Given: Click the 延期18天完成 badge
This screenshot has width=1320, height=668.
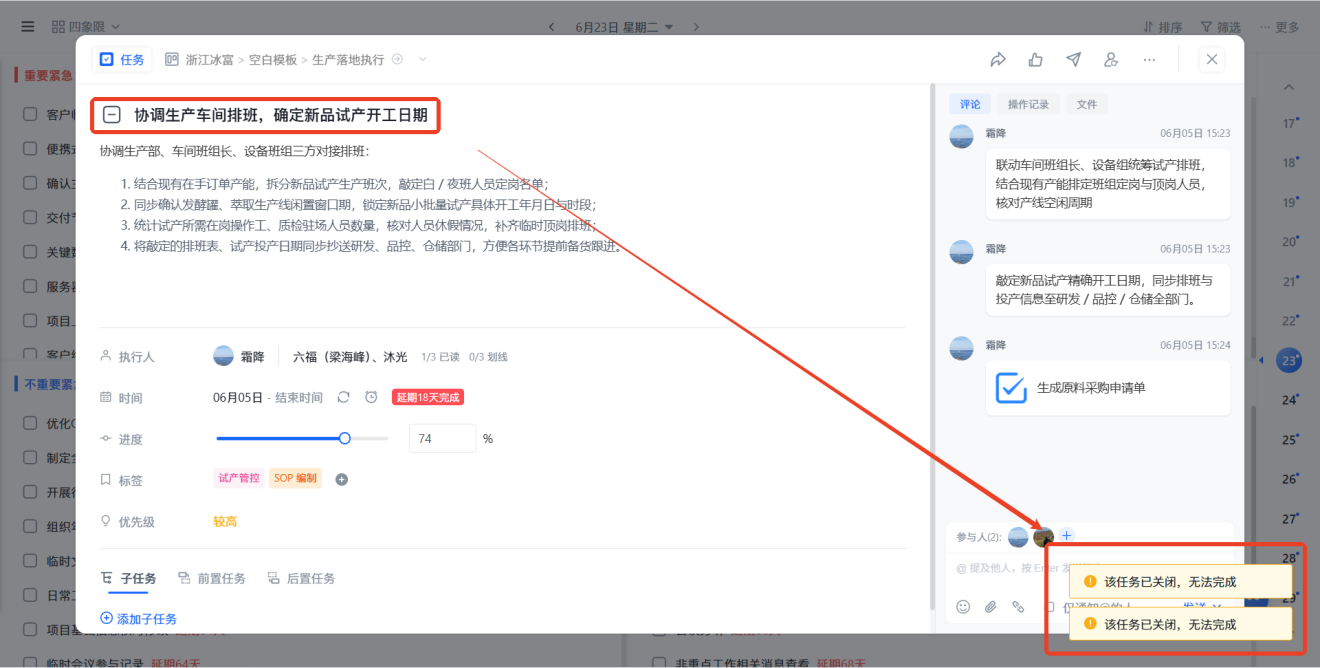Looking at the screenshot, I should 428,397.
